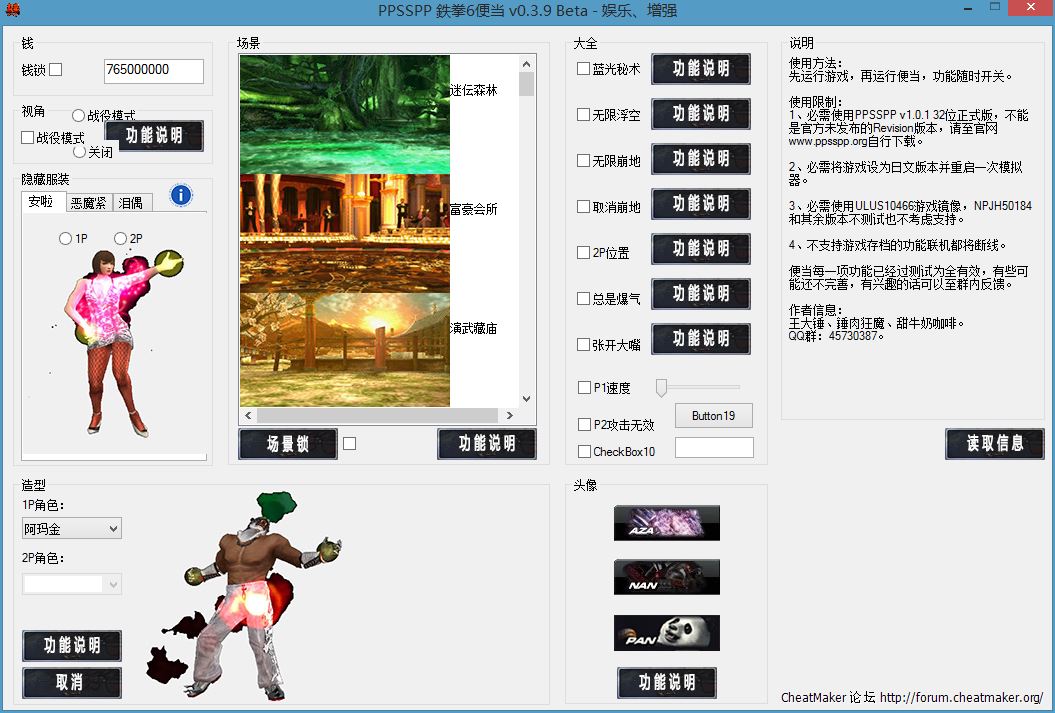
Task: Click the P1速度 speed slider
Action: pos(661,387)
